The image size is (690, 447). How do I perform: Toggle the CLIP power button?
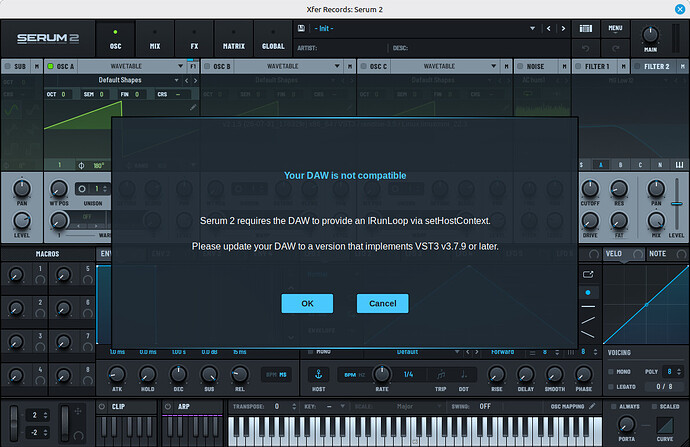pyautogui.click(x=102, y=407)
